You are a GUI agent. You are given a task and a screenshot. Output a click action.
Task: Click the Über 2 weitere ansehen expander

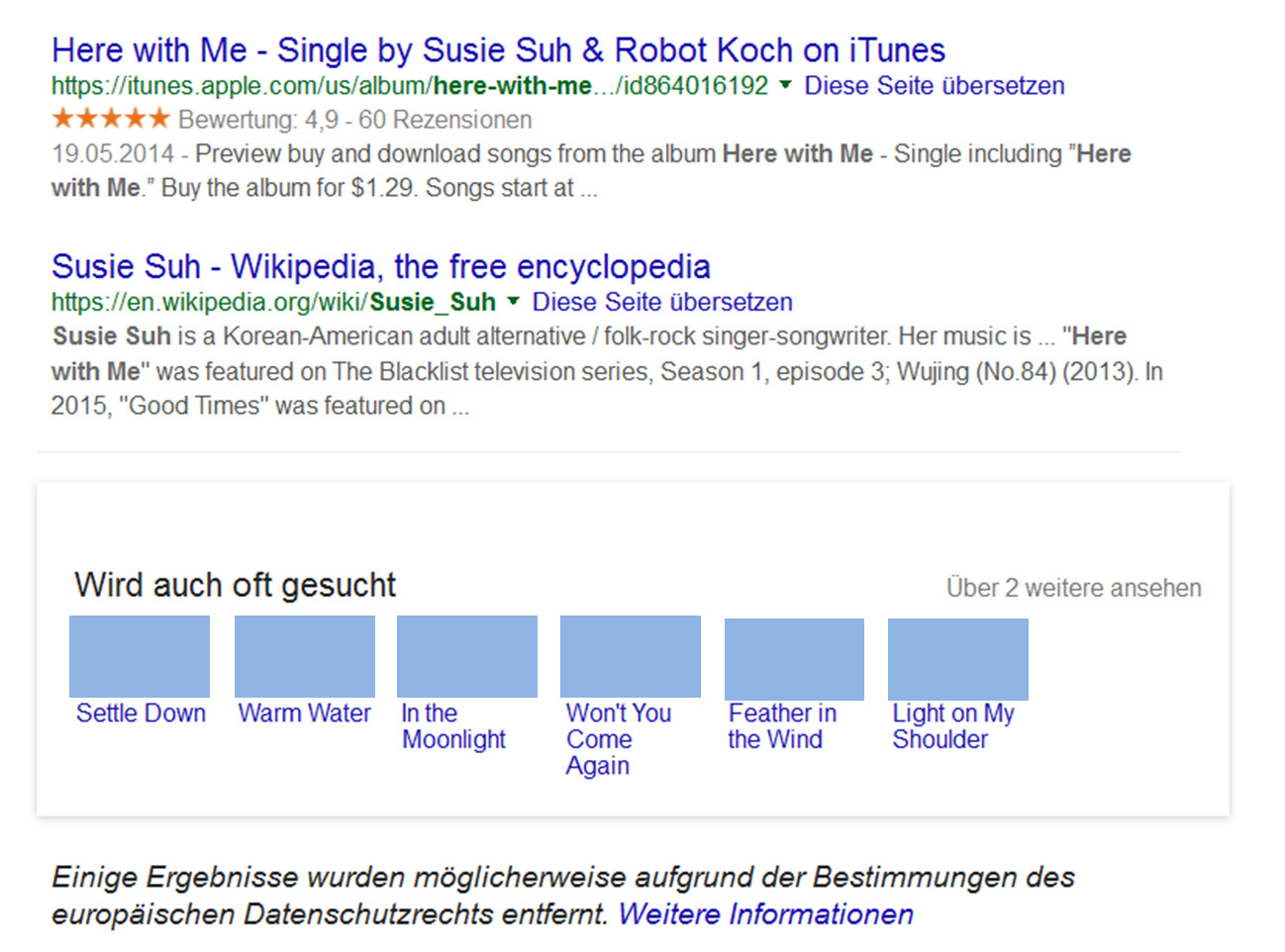(x=1072, y=587)
